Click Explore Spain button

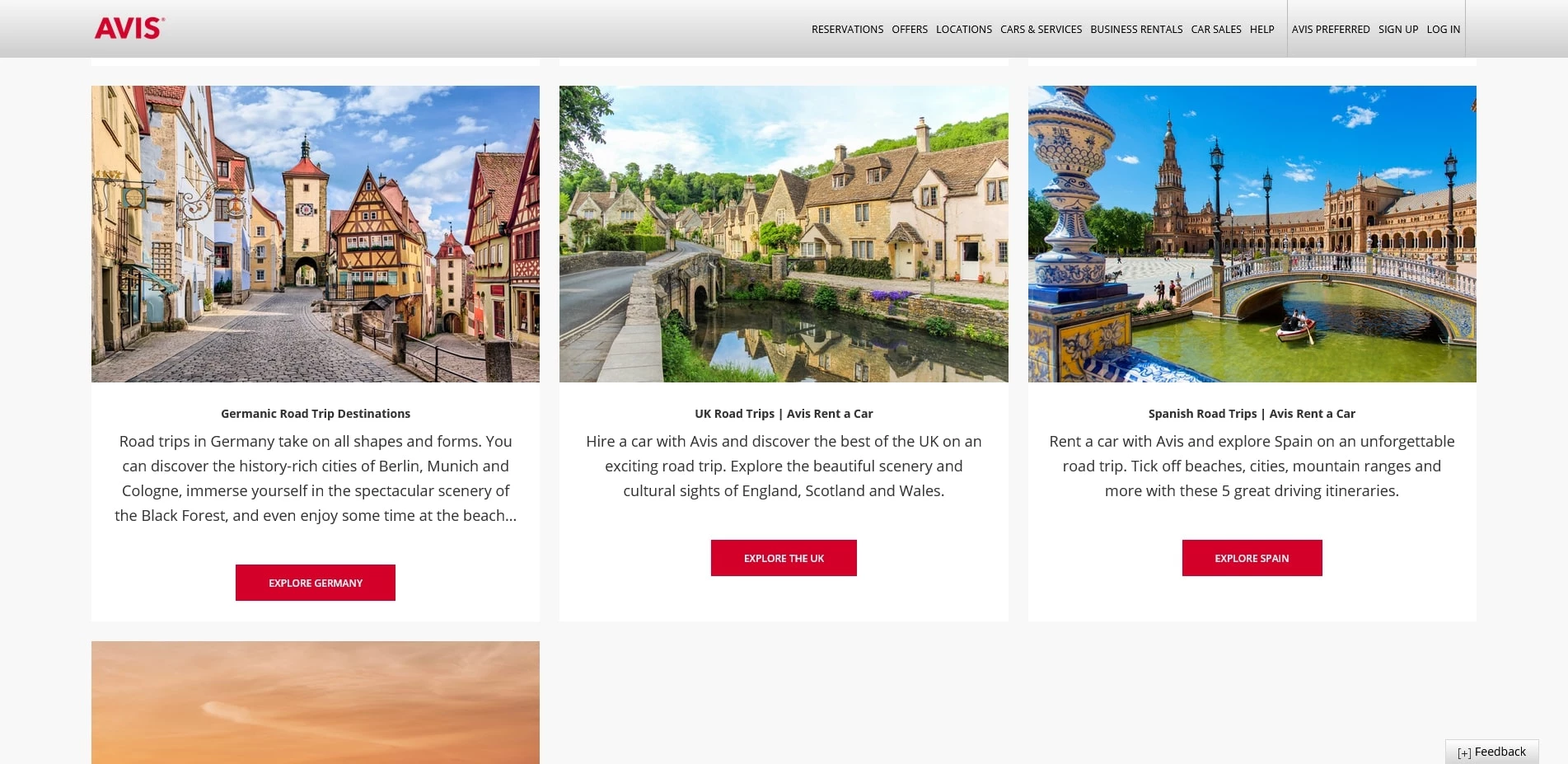1252,558
